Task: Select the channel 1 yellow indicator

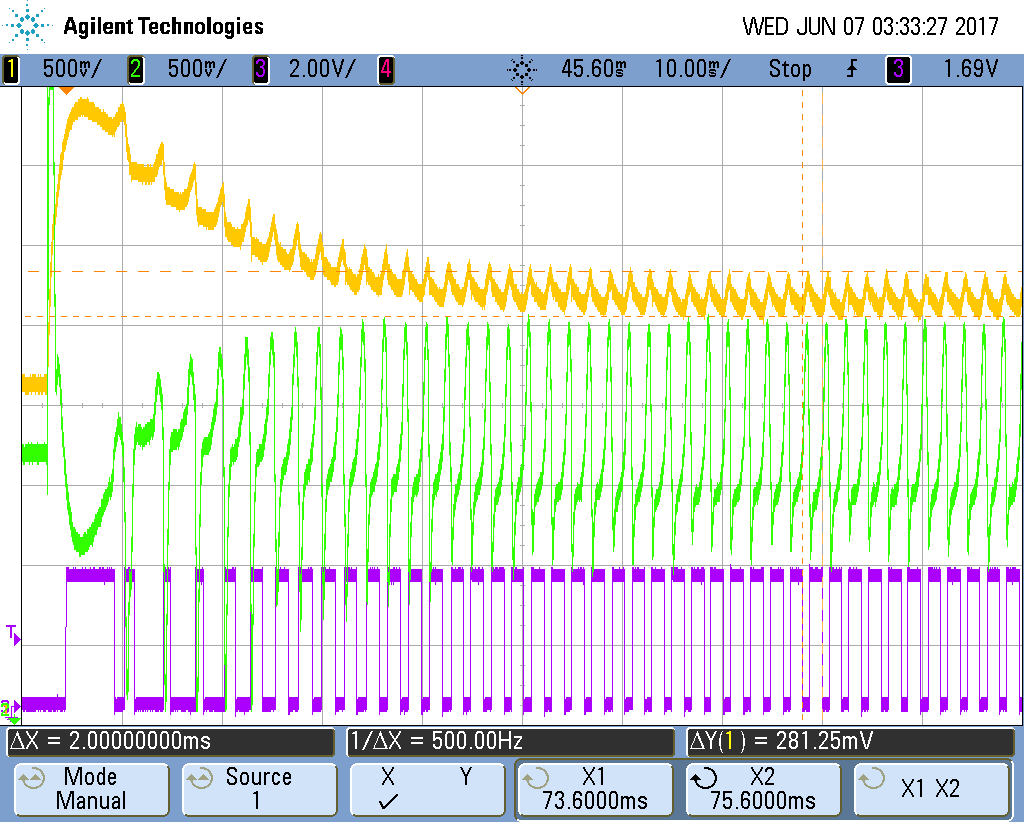Action: 11,70
